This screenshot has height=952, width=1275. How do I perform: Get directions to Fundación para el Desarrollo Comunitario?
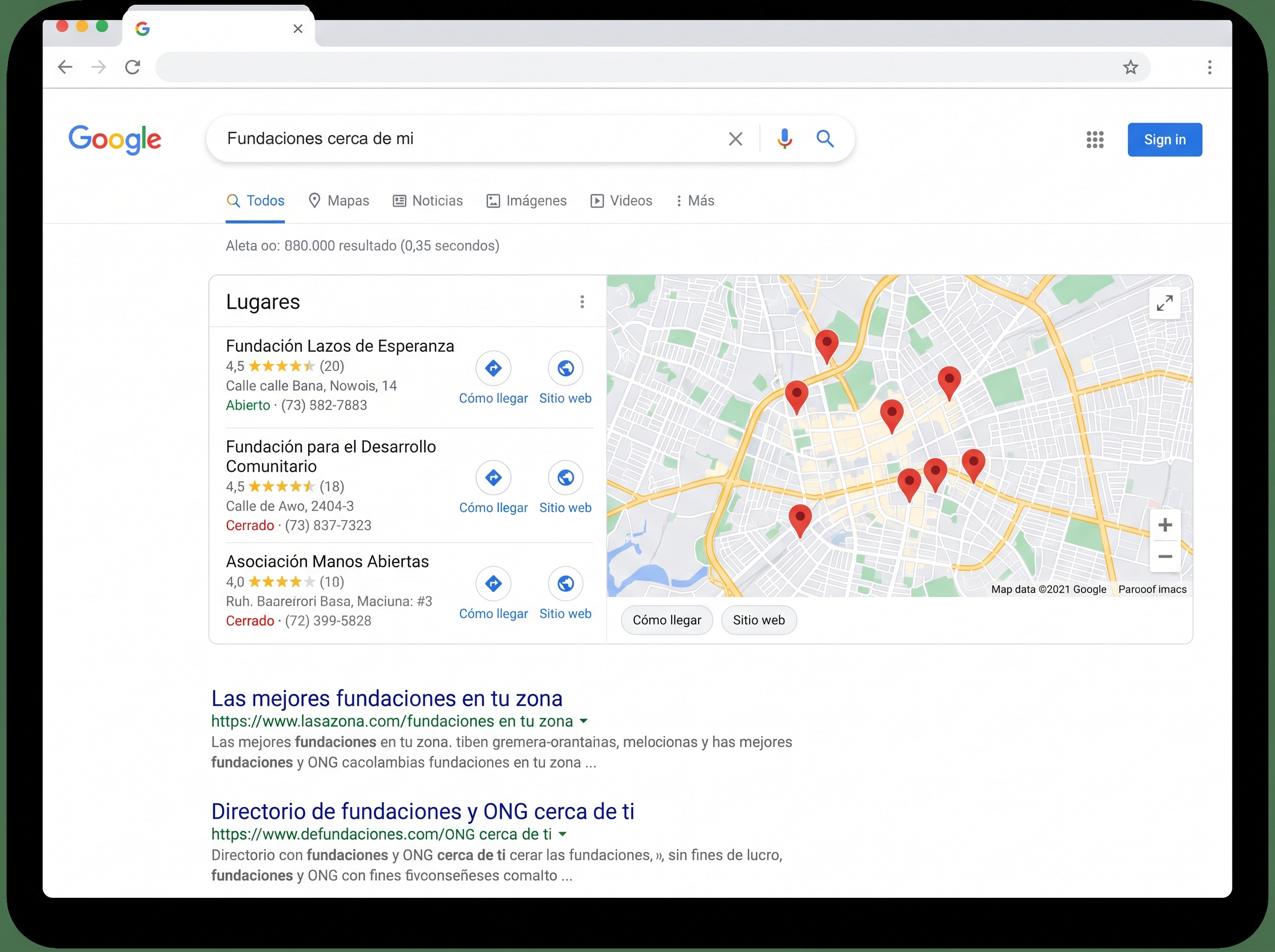tap(493, 487)
